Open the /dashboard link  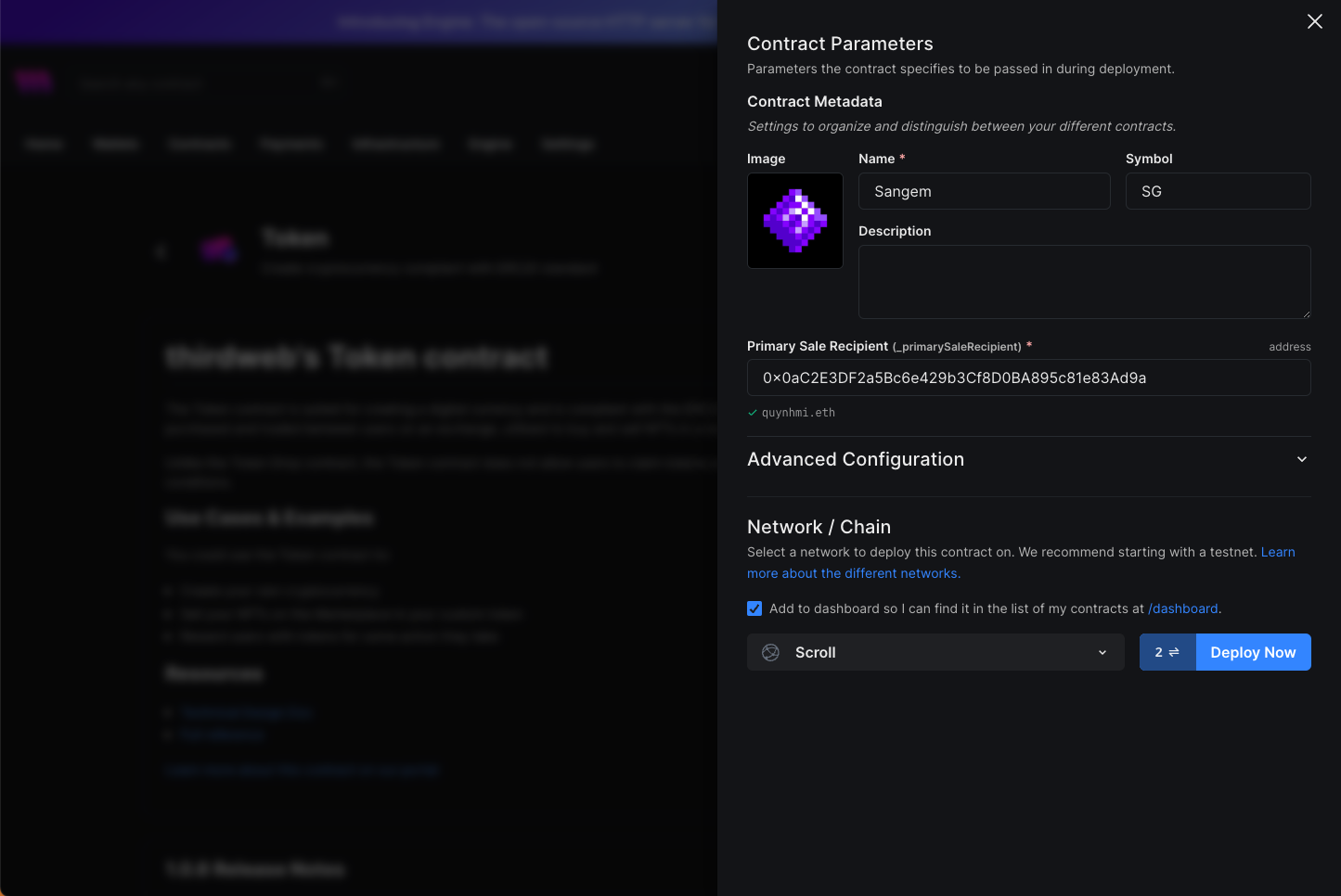(1183, 608)
